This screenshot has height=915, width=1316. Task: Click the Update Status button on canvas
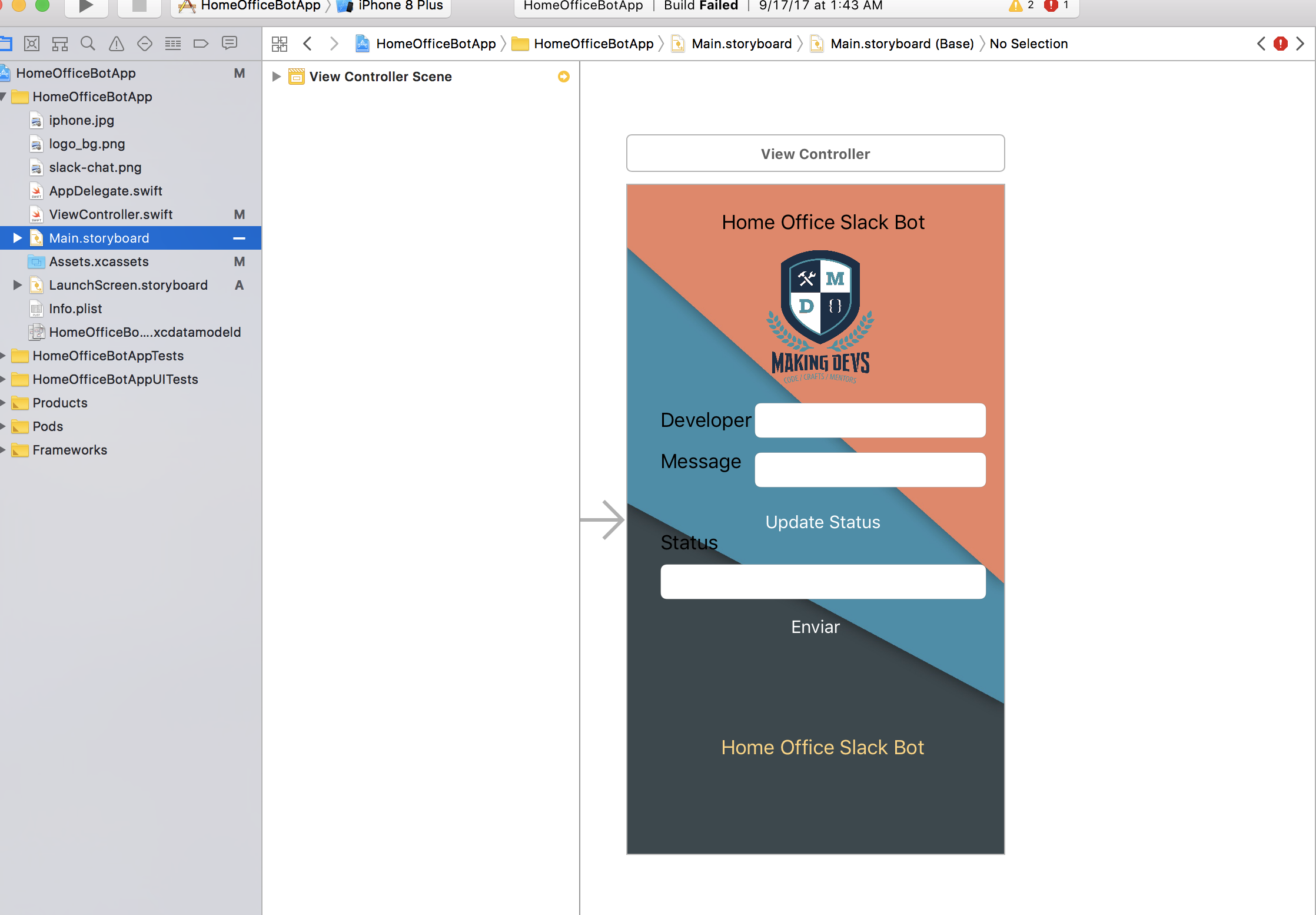[822, 522]
